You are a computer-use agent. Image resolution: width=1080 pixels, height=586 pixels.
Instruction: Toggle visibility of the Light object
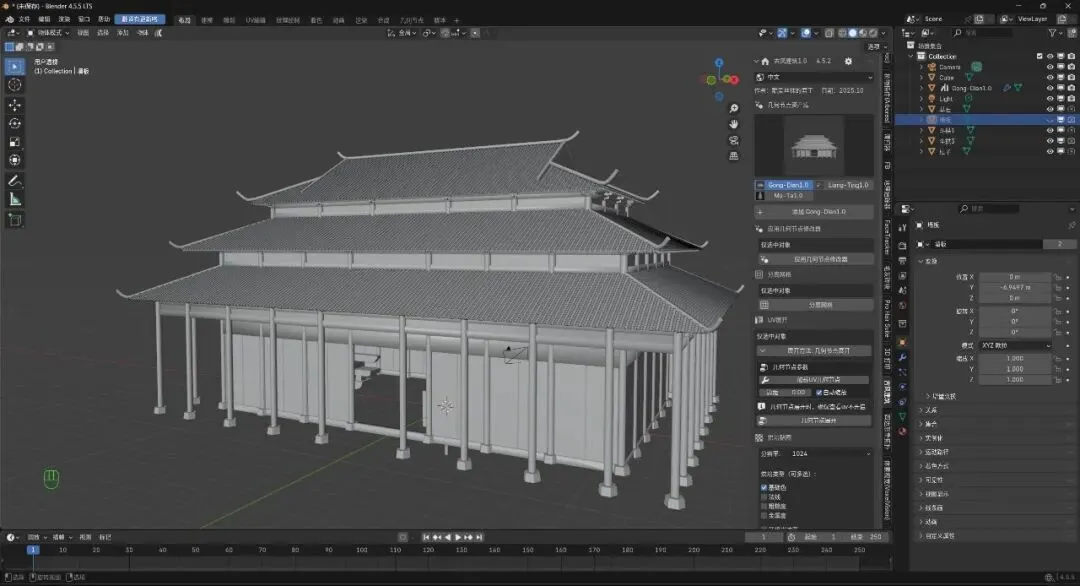(x=1050, y=98)
